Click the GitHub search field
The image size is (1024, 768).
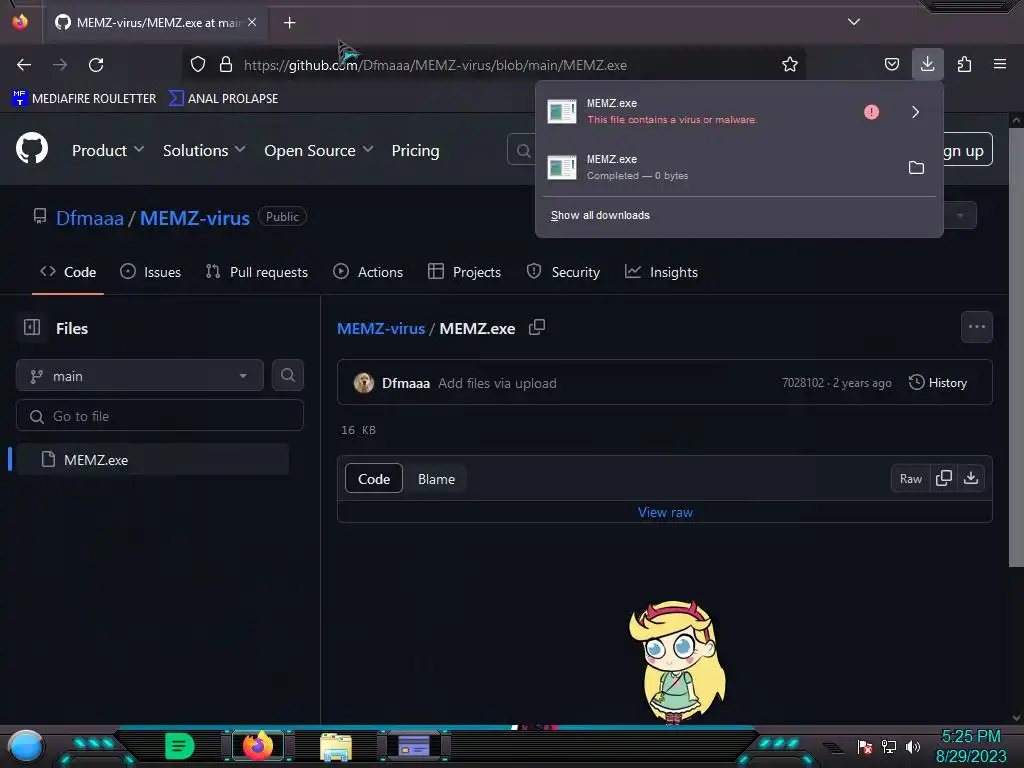click(x=522, y=150)
